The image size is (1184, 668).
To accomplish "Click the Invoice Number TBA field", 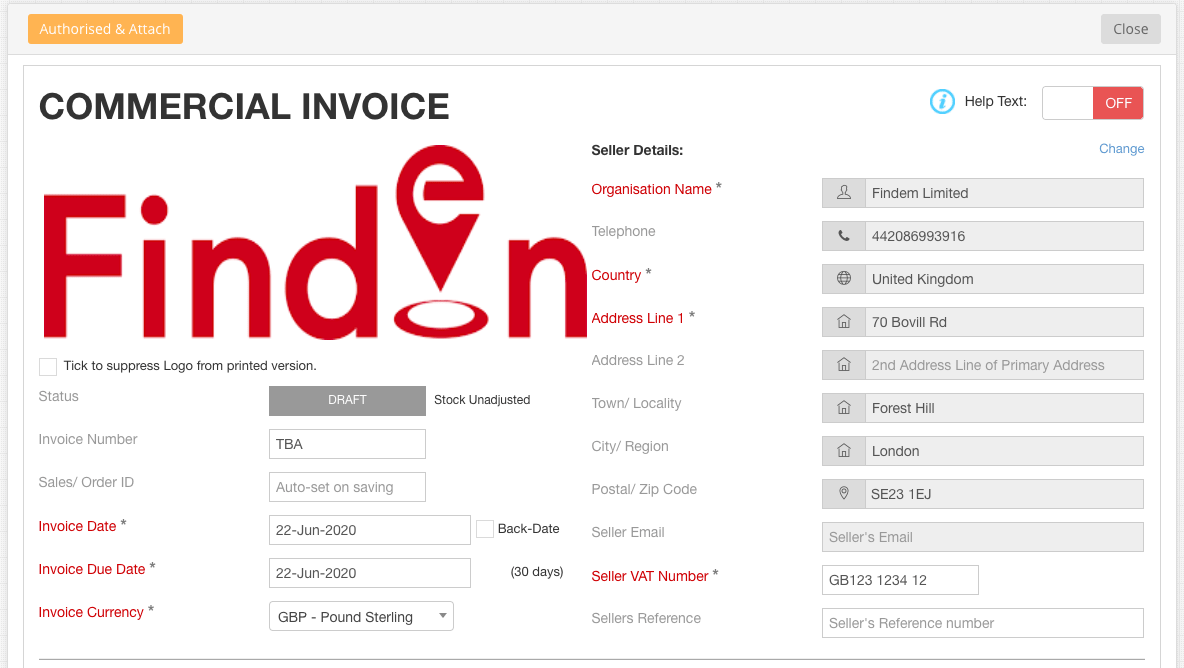I will 347,444.
